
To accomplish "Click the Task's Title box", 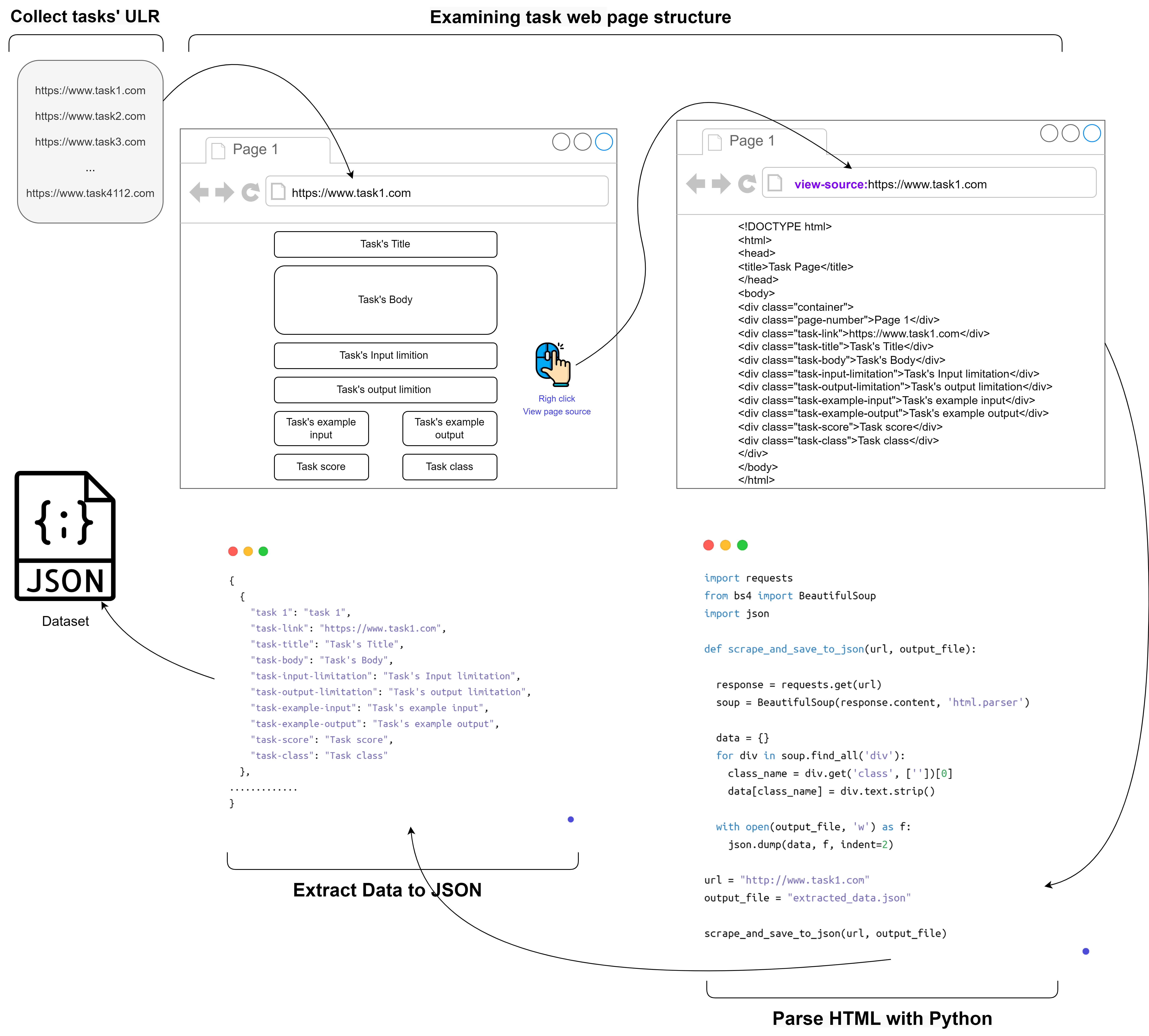I will click(x=385, y=244).
